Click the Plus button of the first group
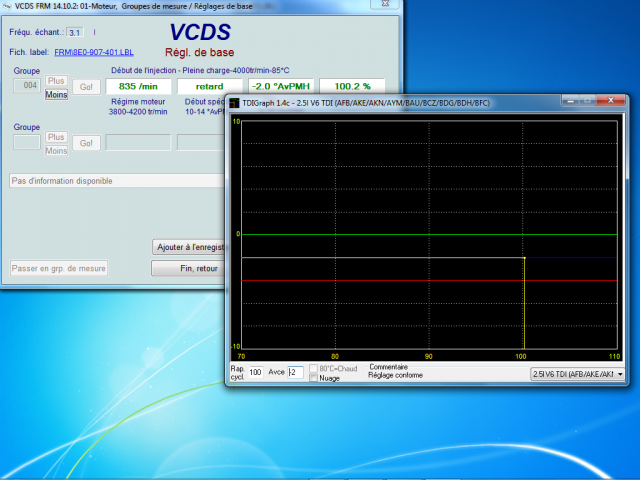This screenshot has width=640, height=480. click(x=56, y=81)
